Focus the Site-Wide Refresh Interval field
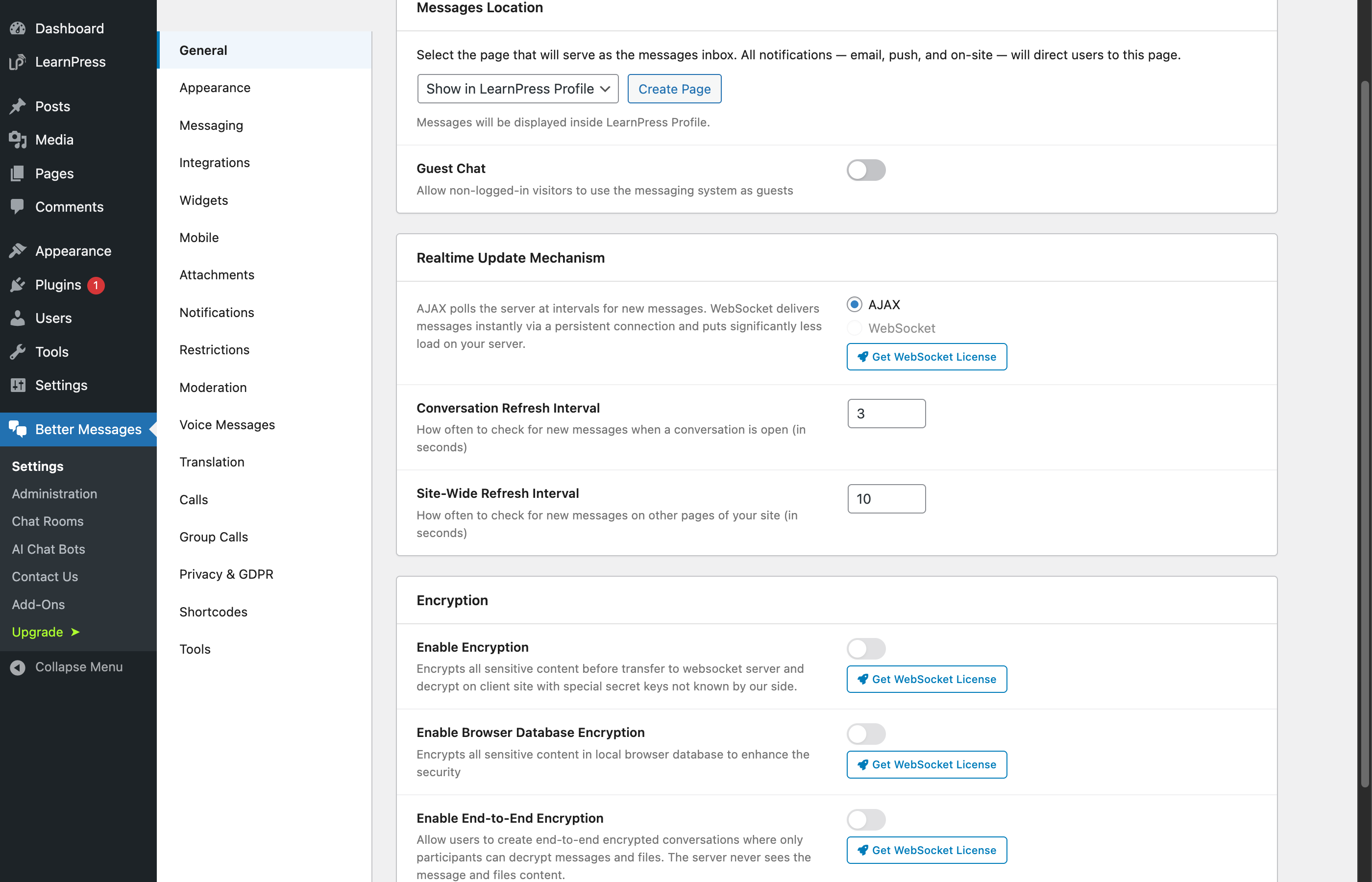Image resolution: width=1372 pixels, height=882 pixels. pos(886,499)
